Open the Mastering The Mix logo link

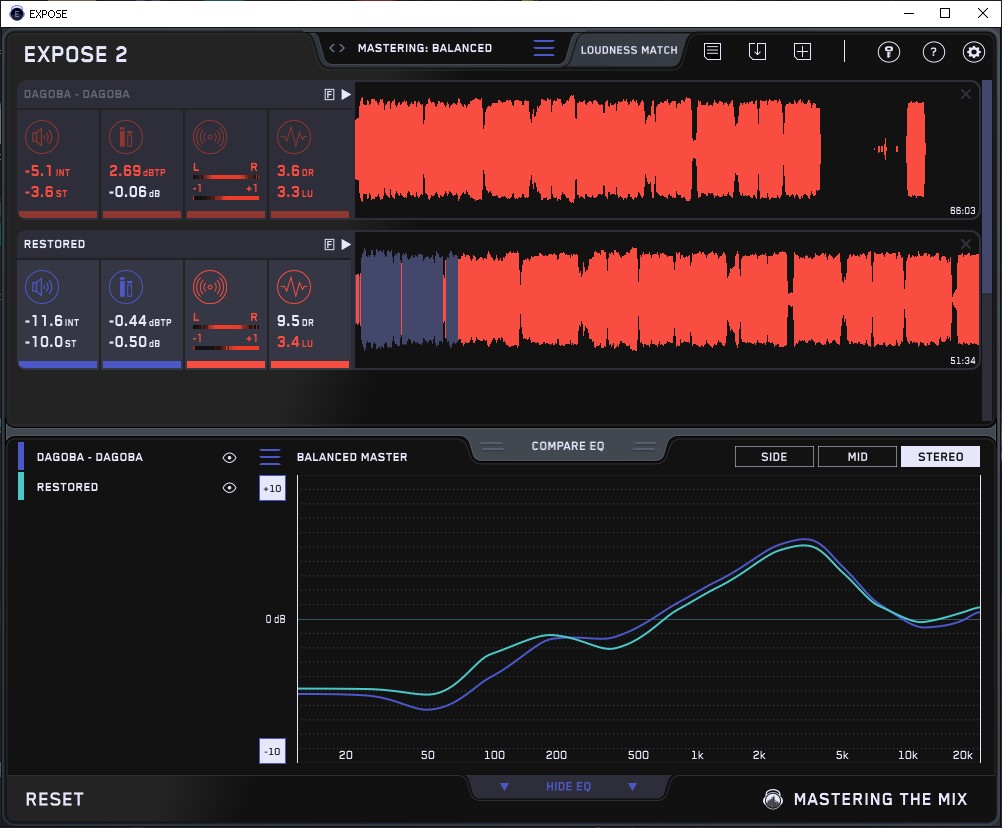click(865, 799)
